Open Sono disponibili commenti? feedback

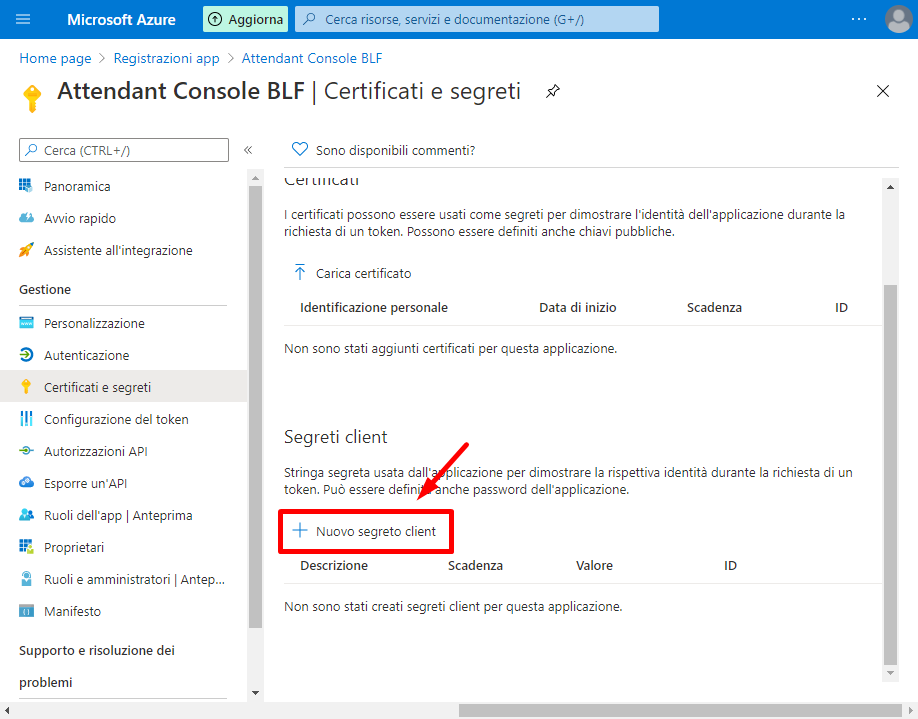395,150
